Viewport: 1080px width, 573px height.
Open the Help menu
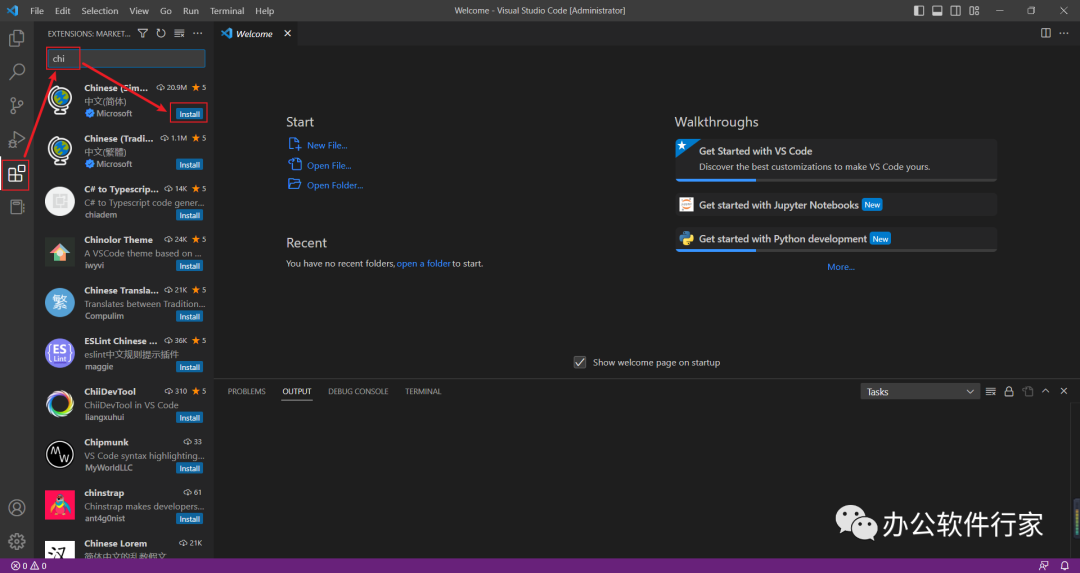pyautogui.click(x=264, y=10)
